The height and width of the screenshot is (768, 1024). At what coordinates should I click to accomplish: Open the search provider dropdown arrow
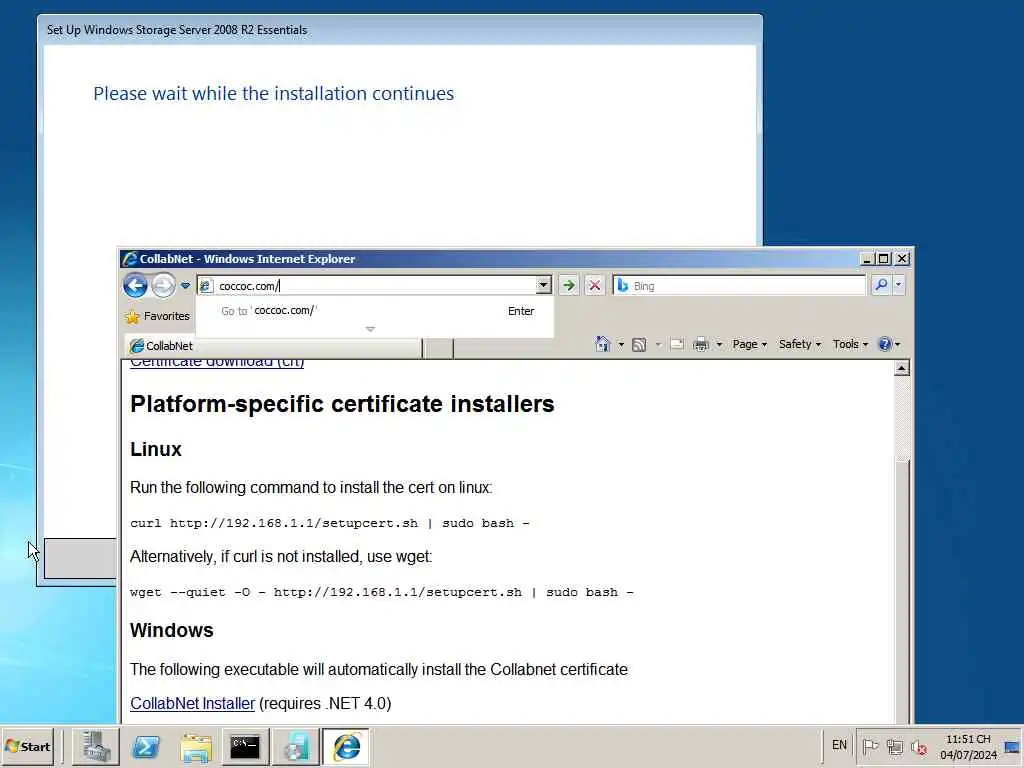click(899, 285)
